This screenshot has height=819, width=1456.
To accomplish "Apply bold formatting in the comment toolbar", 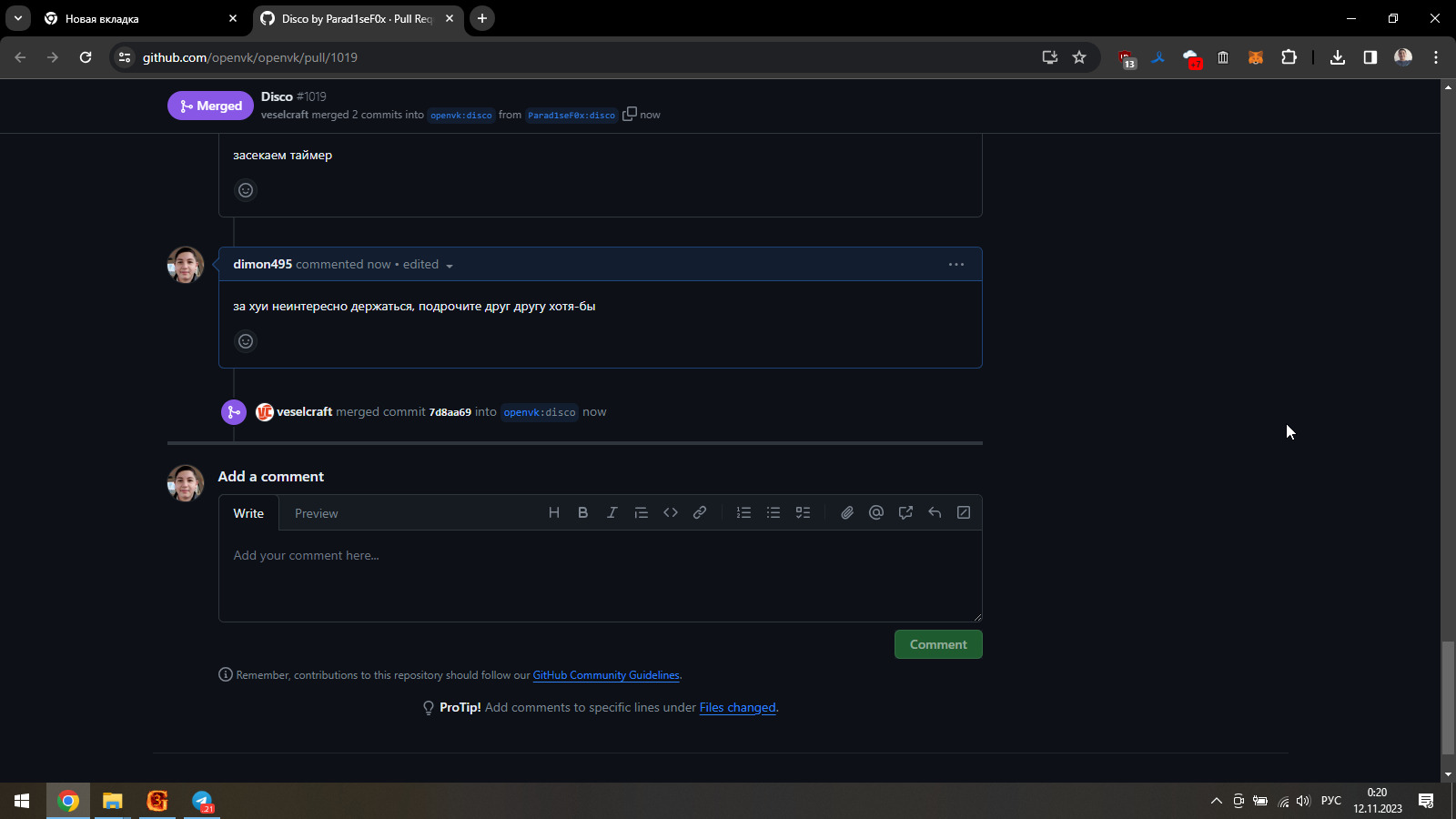I will (x=582, y=513).
